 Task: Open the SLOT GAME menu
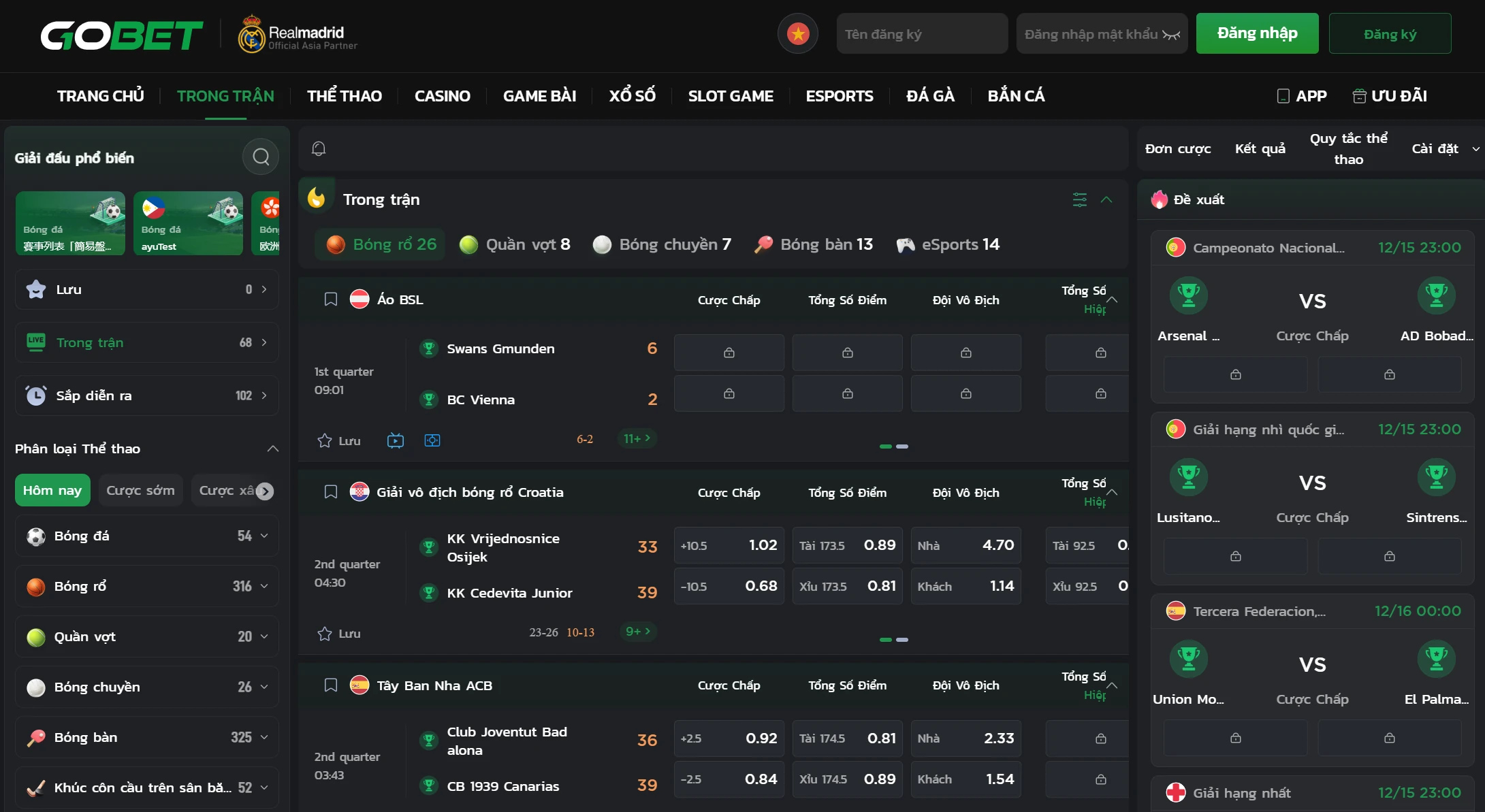pos(731,96)
